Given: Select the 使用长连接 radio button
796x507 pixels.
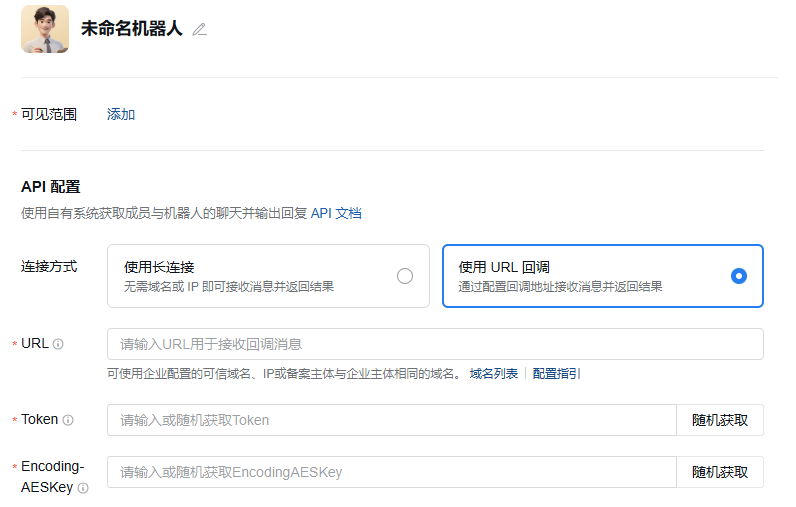Looking at the screenshot, I should [404, 276].
